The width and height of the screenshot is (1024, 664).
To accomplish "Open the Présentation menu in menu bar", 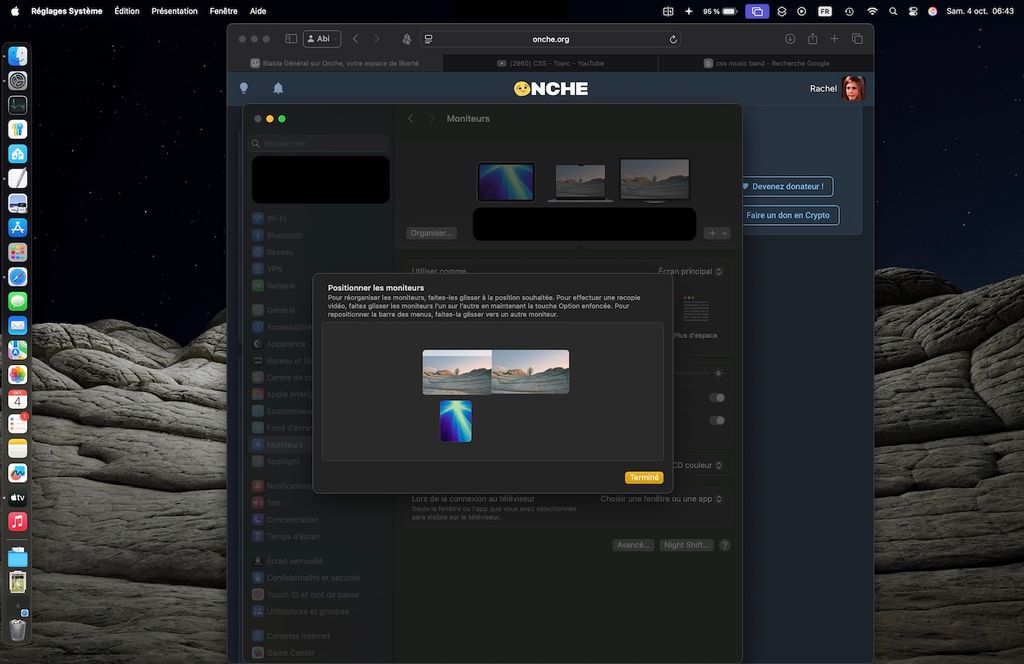I will point(174,11).
